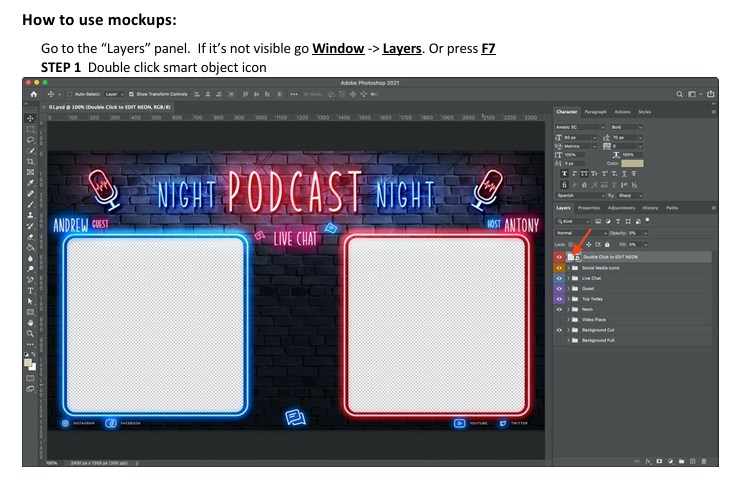Click the foreground color swatch in toolbox
Viewport: 736px width, 484px height.
coord(28,363)
